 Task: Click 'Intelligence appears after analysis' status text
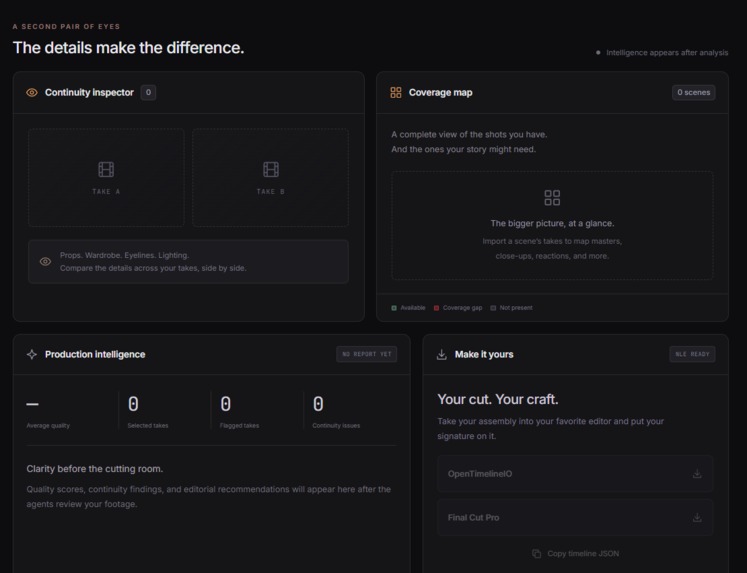click(x=667, y=53)
